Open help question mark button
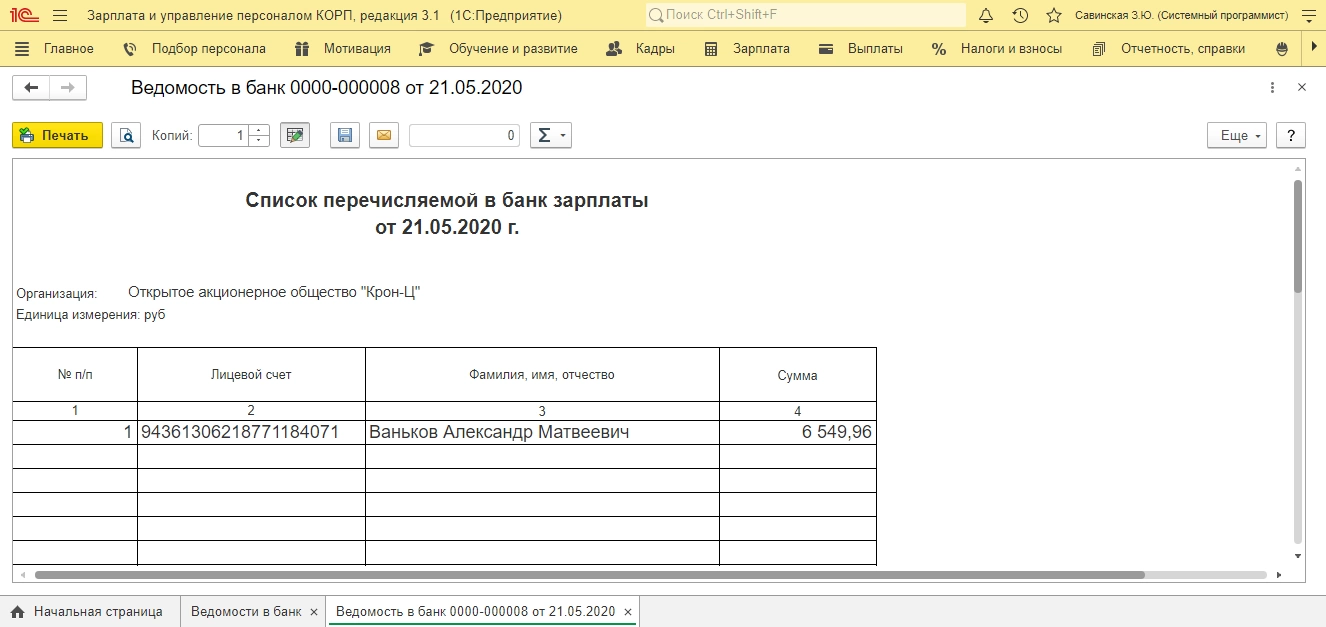The image size is (1326, 627). pos(1291,135)
